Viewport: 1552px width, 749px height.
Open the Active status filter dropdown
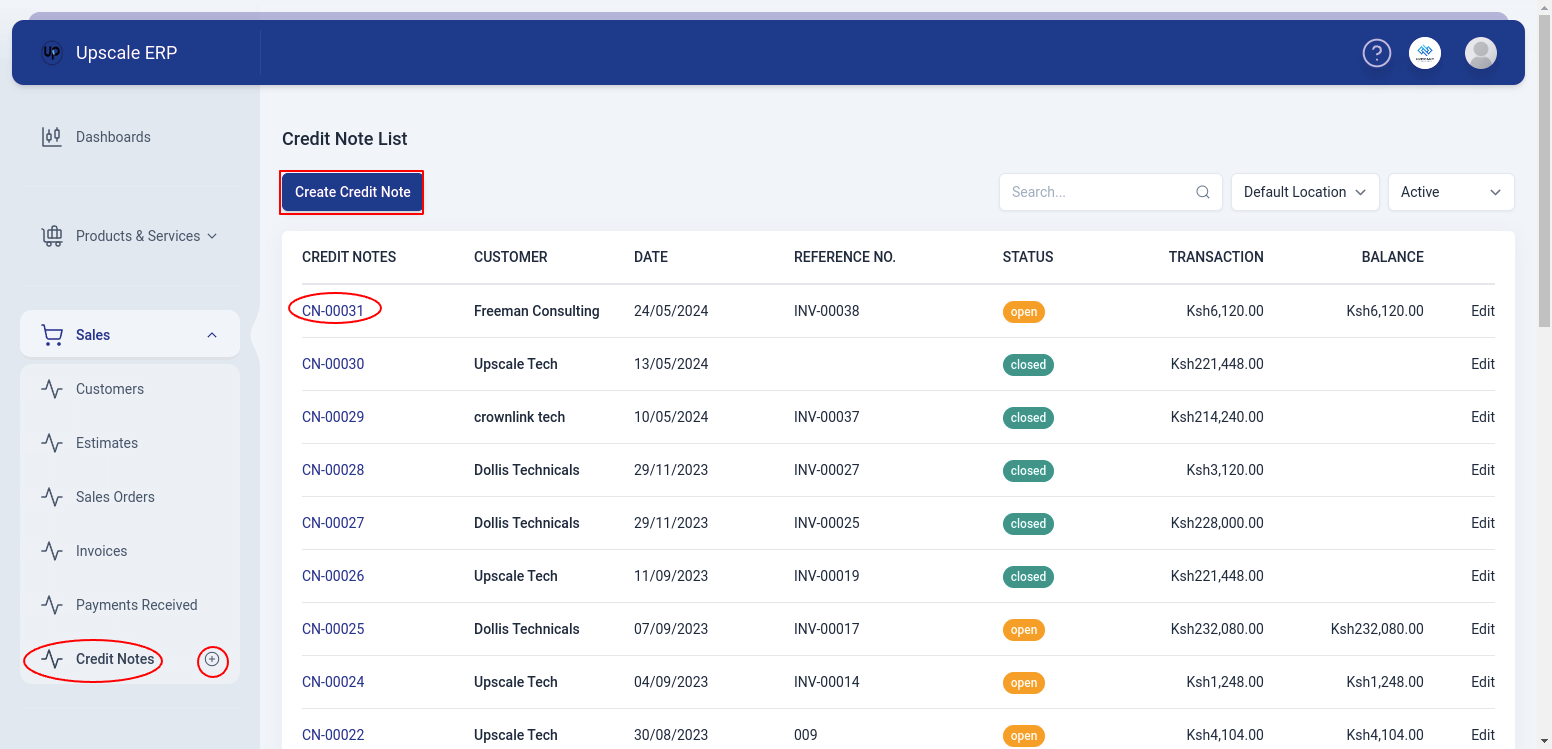coord(1450,192)
